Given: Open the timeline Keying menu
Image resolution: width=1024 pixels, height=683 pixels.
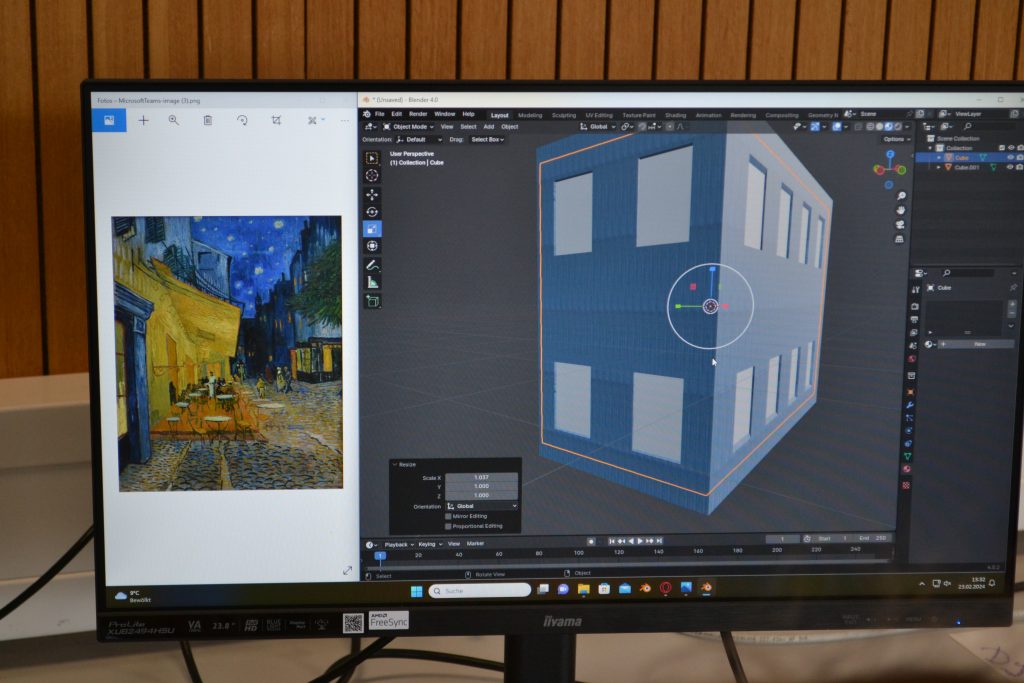Looking at the screenshot, I should point(430,544).
